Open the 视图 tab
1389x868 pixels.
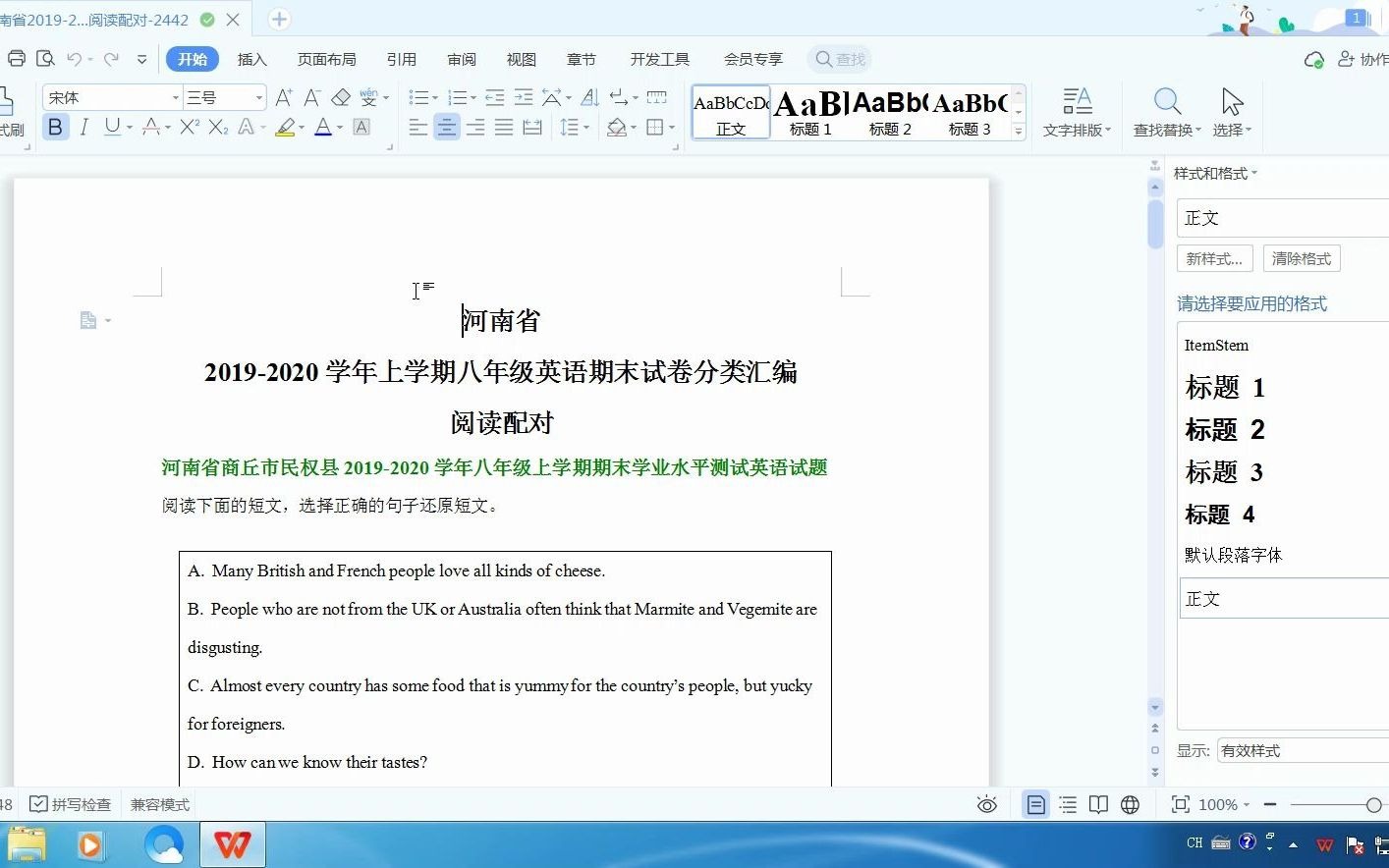pos(522,59)
